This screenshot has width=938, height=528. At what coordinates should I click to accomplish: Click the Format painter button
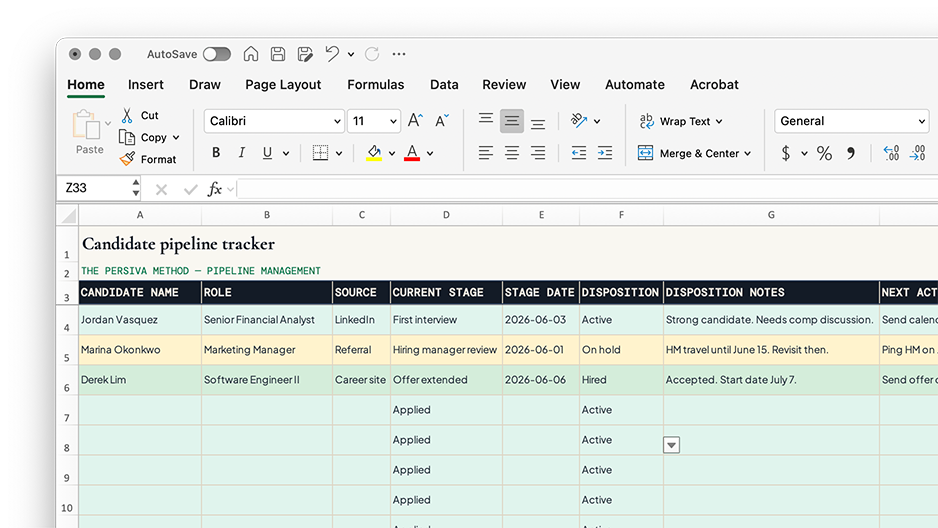pyautogui.click(x=148, y=160)
